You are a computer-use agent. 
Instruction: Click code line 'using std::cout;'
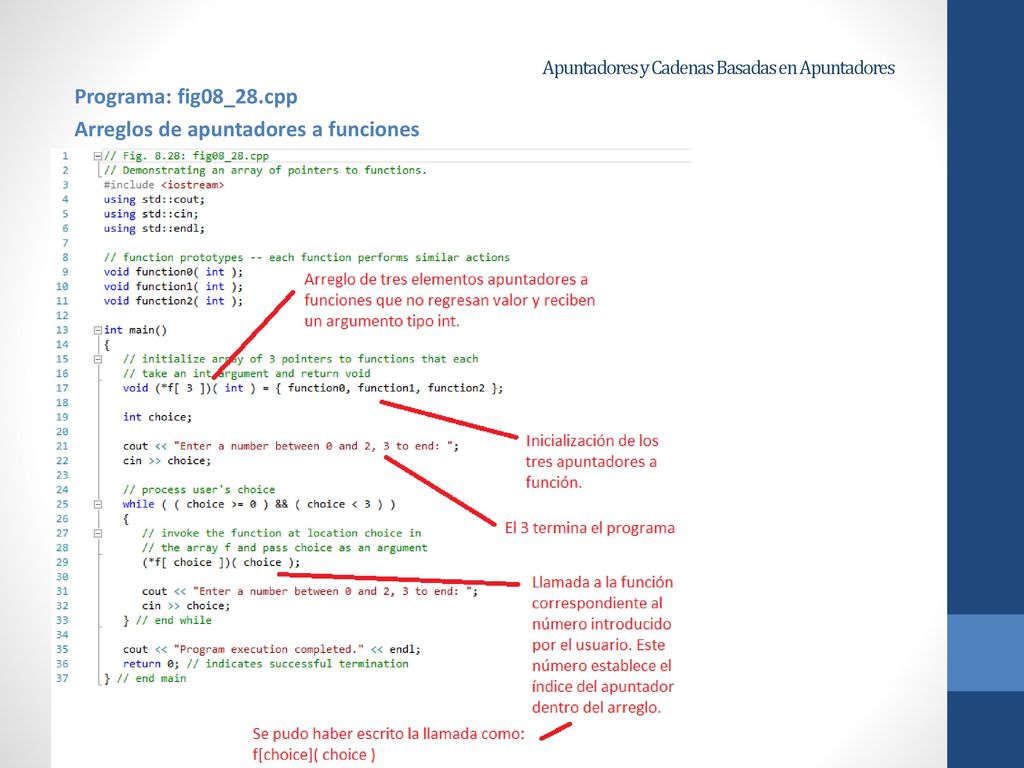click(154, 199)
